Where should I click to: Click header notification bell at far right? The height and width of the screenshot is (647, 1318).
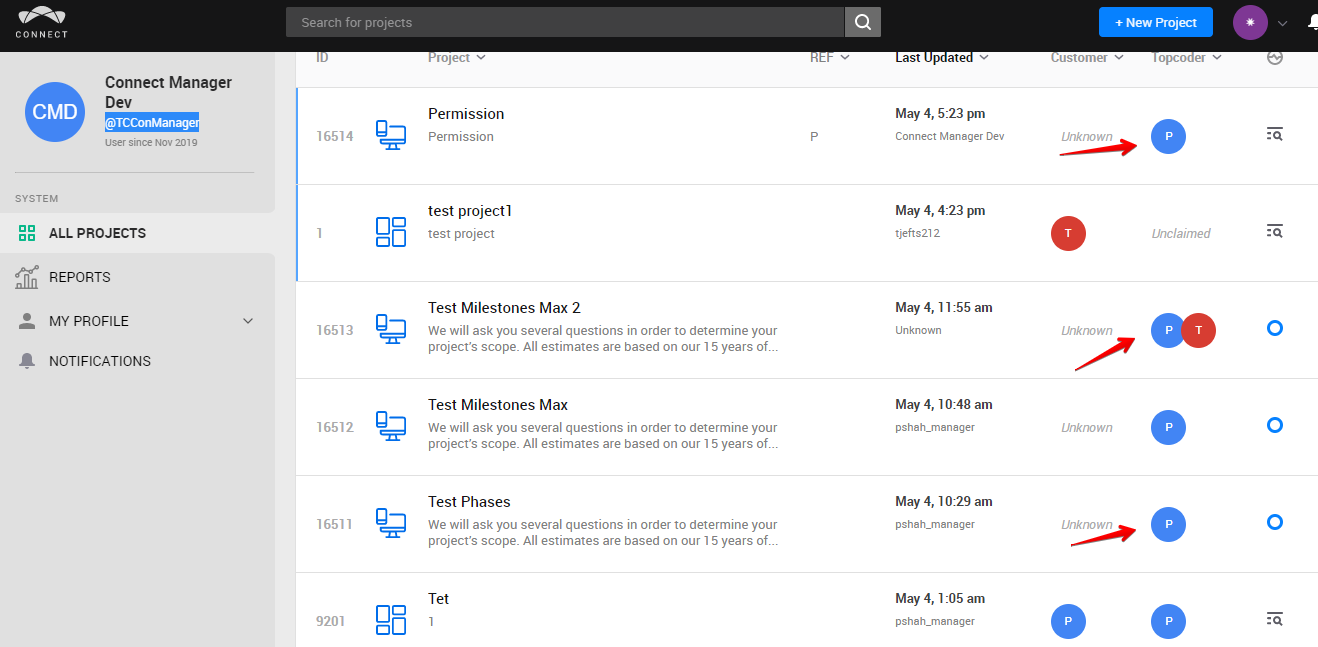[x=1312, y=22]
